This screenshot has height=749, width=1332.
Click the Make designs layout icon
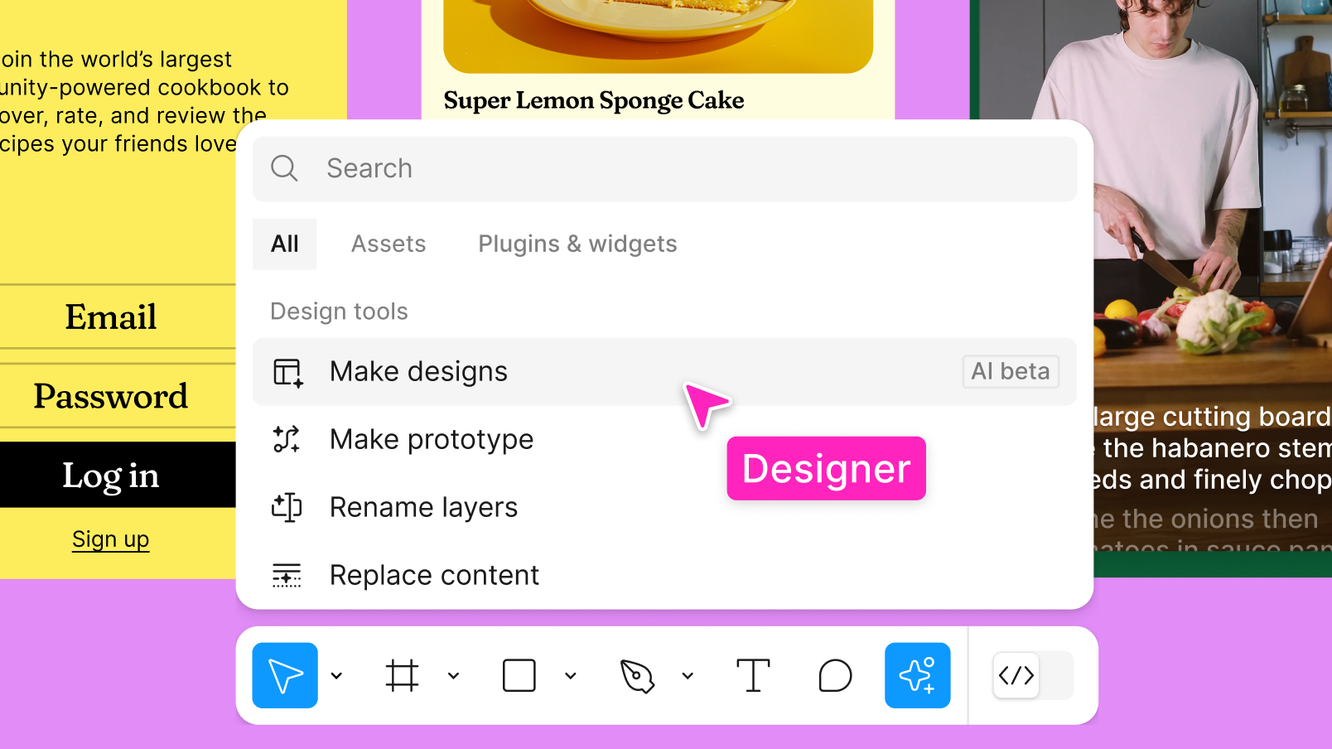(287, 372)
